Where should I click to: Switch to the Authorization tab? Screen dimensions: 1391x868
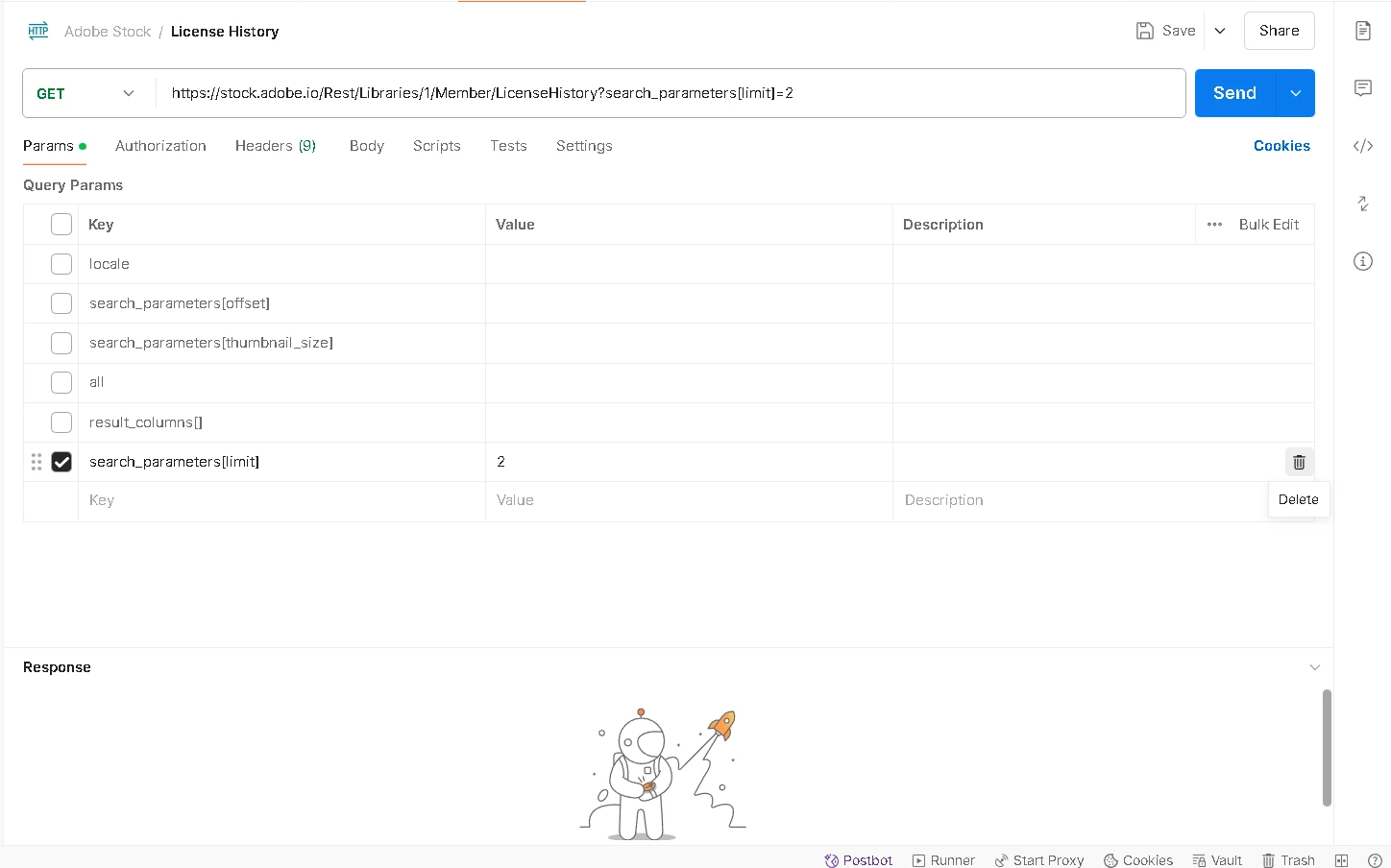pyautogui.click(x=160, y=146)
